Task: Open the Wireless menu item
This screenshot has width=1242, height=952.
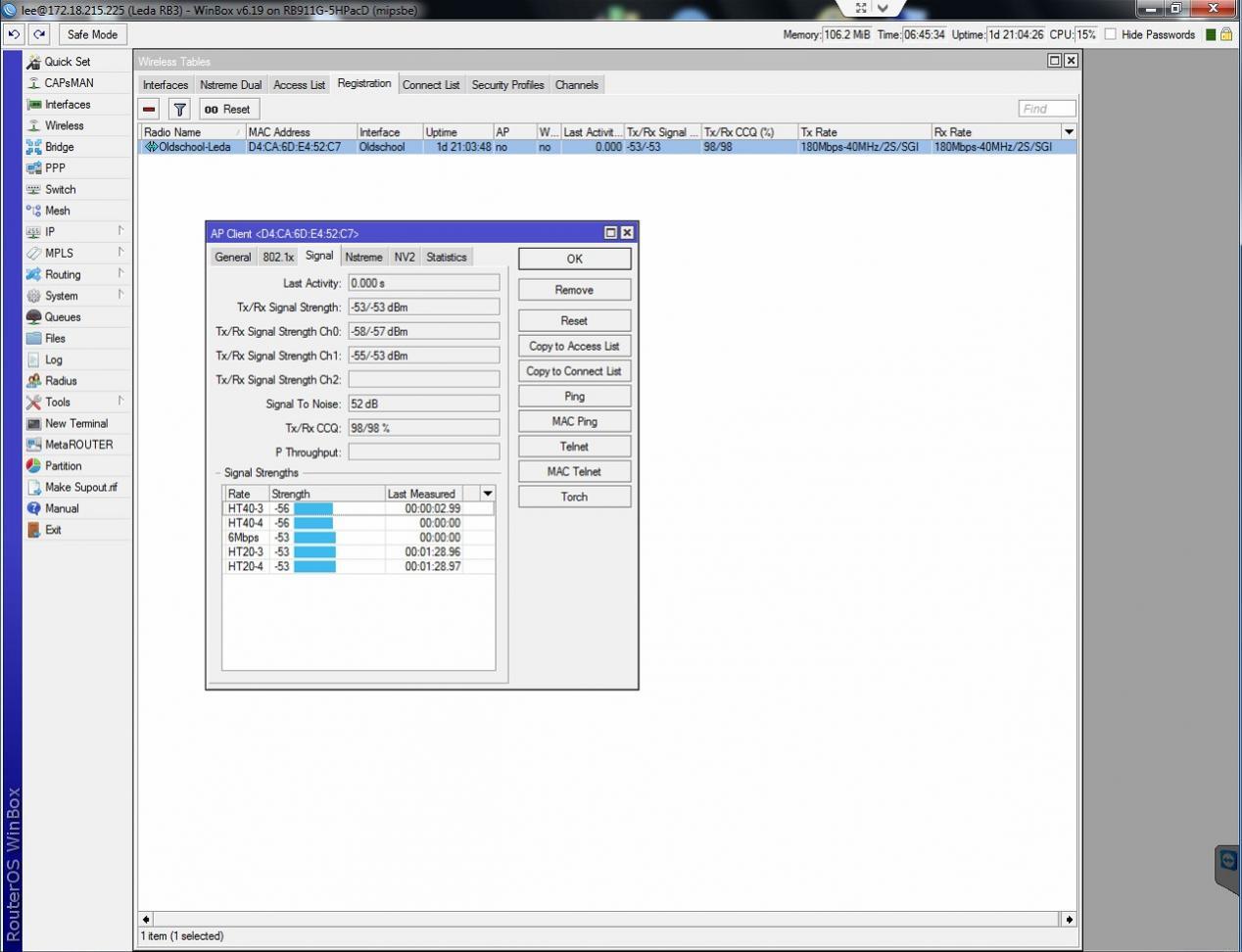Action: pyautogui.click(x=64, y=125)
